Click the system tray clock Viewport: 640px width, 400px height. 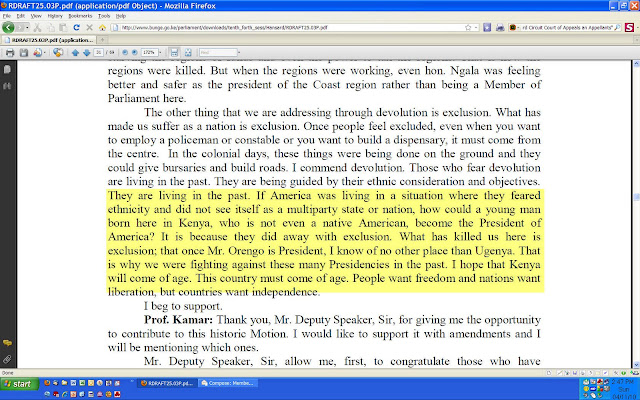pyautogui.click(x=623, y=389)
